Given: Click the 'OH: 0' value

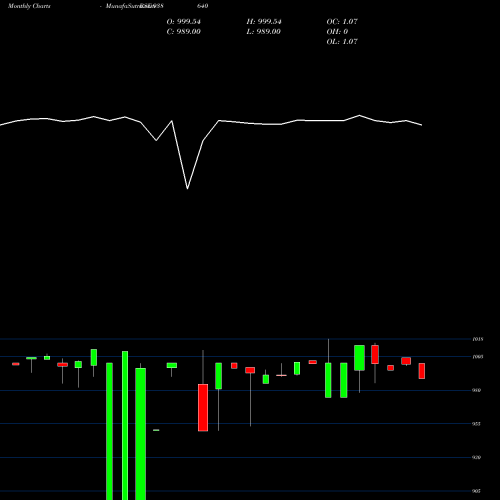Looking at the screenshot, I should pyautogui.click(x=337, y=32).
